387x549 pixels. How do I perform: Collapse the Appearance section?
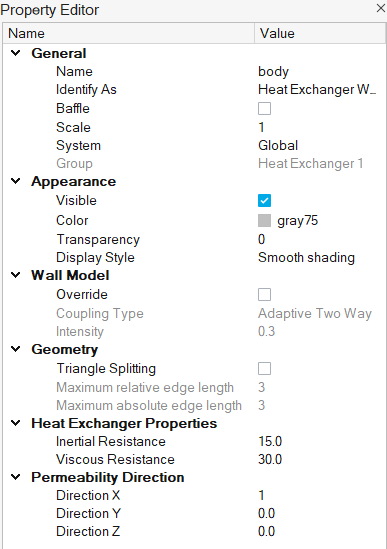pyautogui.click(x=16, y=181)
